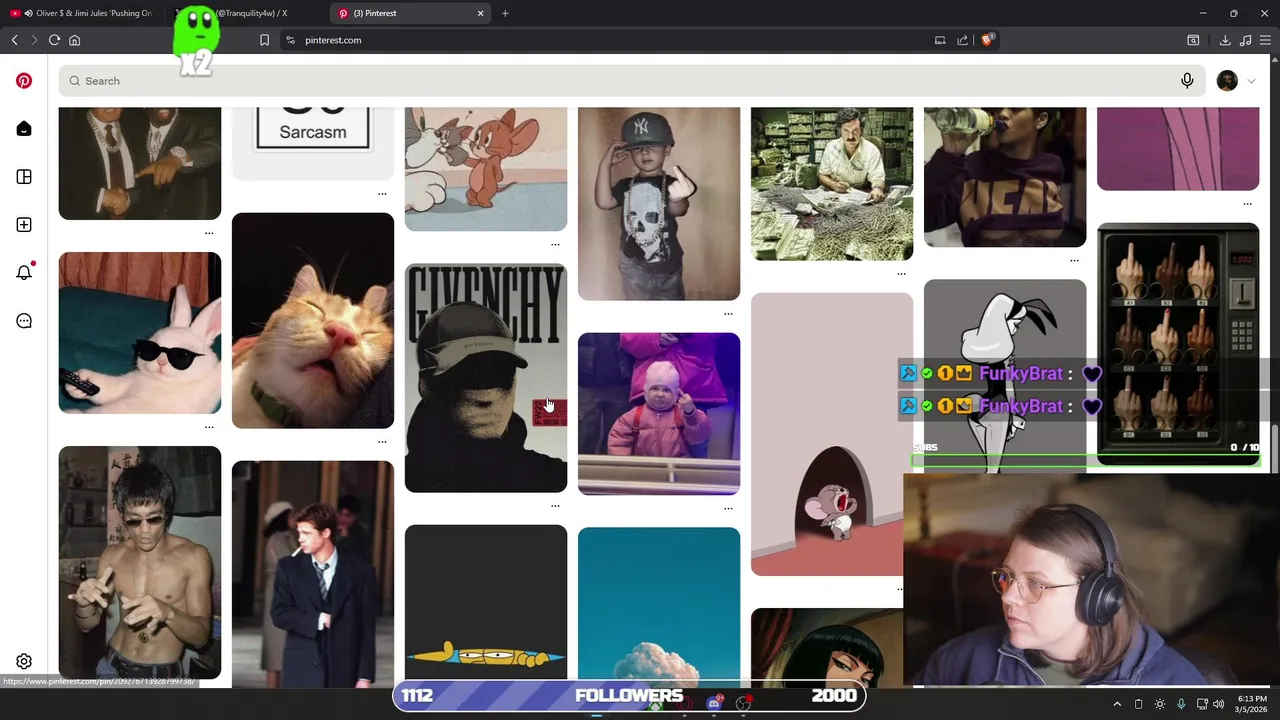Click the picture-in-picture icon in address bar
Screen dimensions: 1280x720
tap(940, 40)
